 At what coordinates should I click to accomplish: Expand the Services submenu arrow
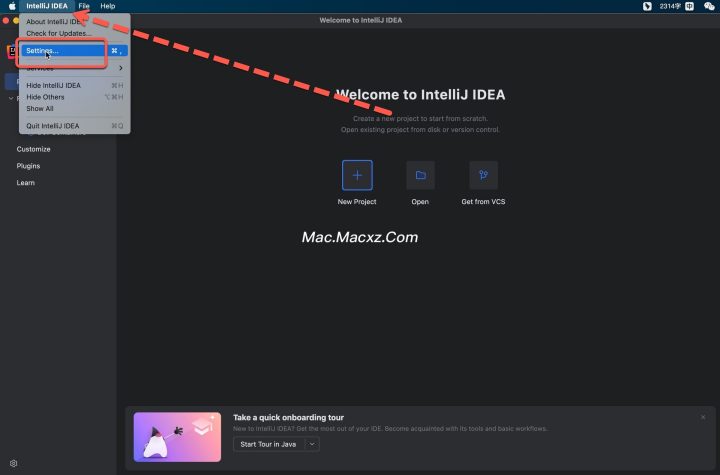point(121,68)
